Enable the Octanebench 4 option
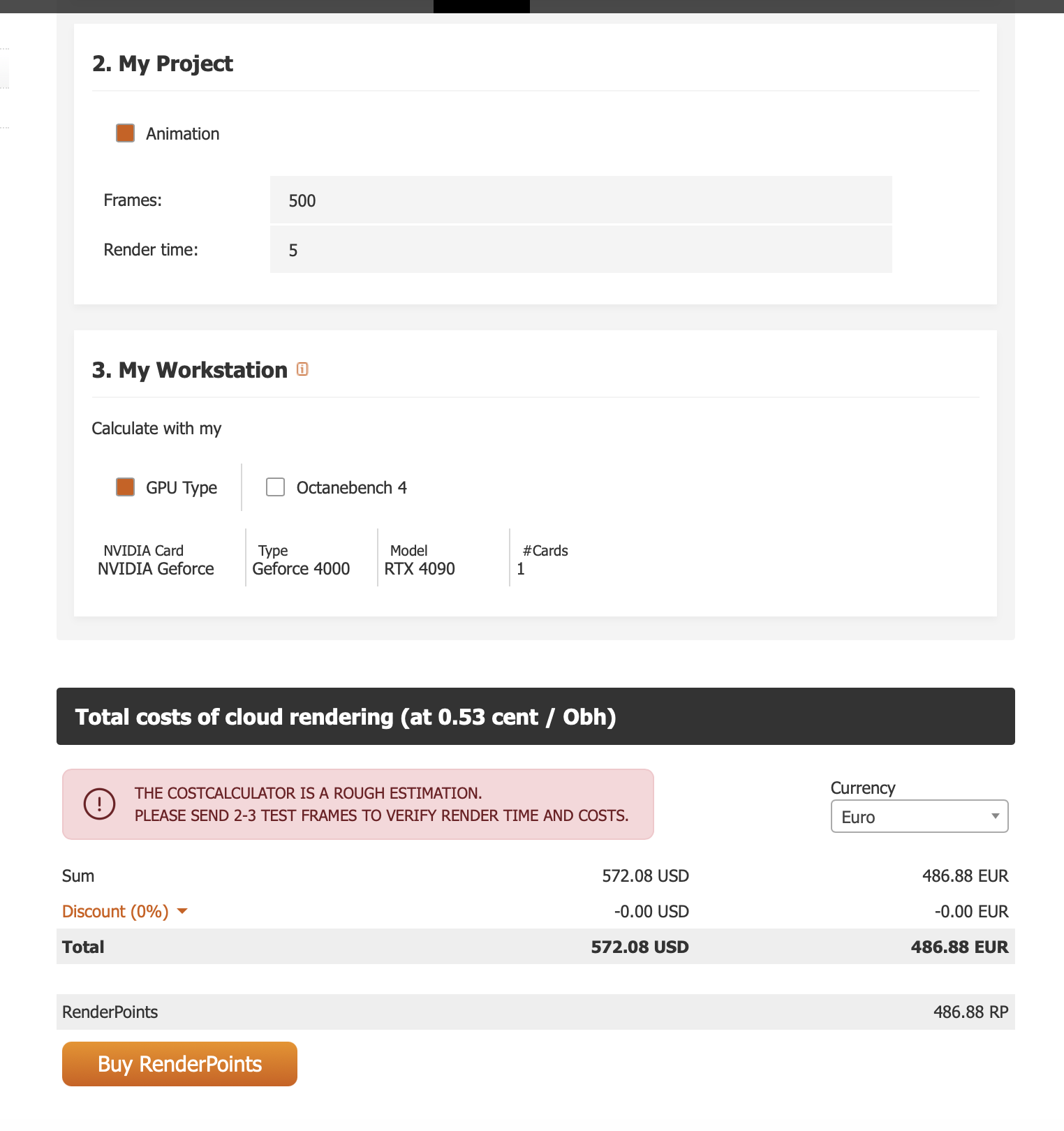The image size is (1064, 1131). click(x=275, y=487)
